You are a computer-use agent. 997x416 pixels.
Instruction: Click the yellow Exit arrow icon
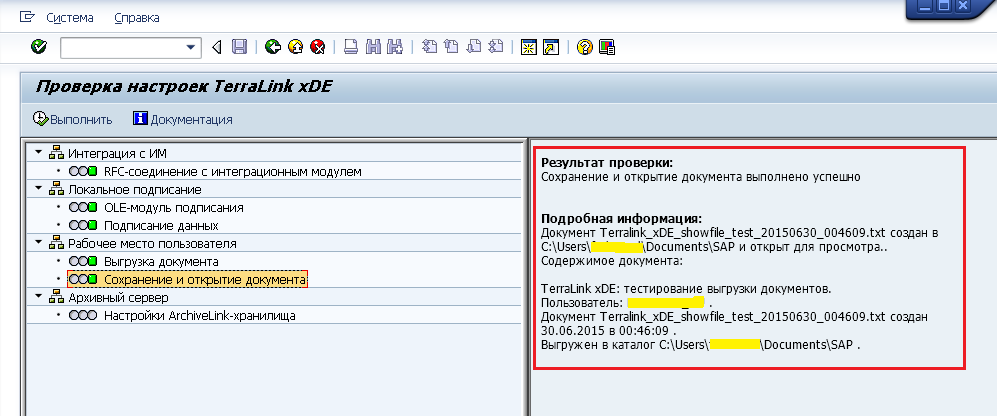[x=295, y=47]
